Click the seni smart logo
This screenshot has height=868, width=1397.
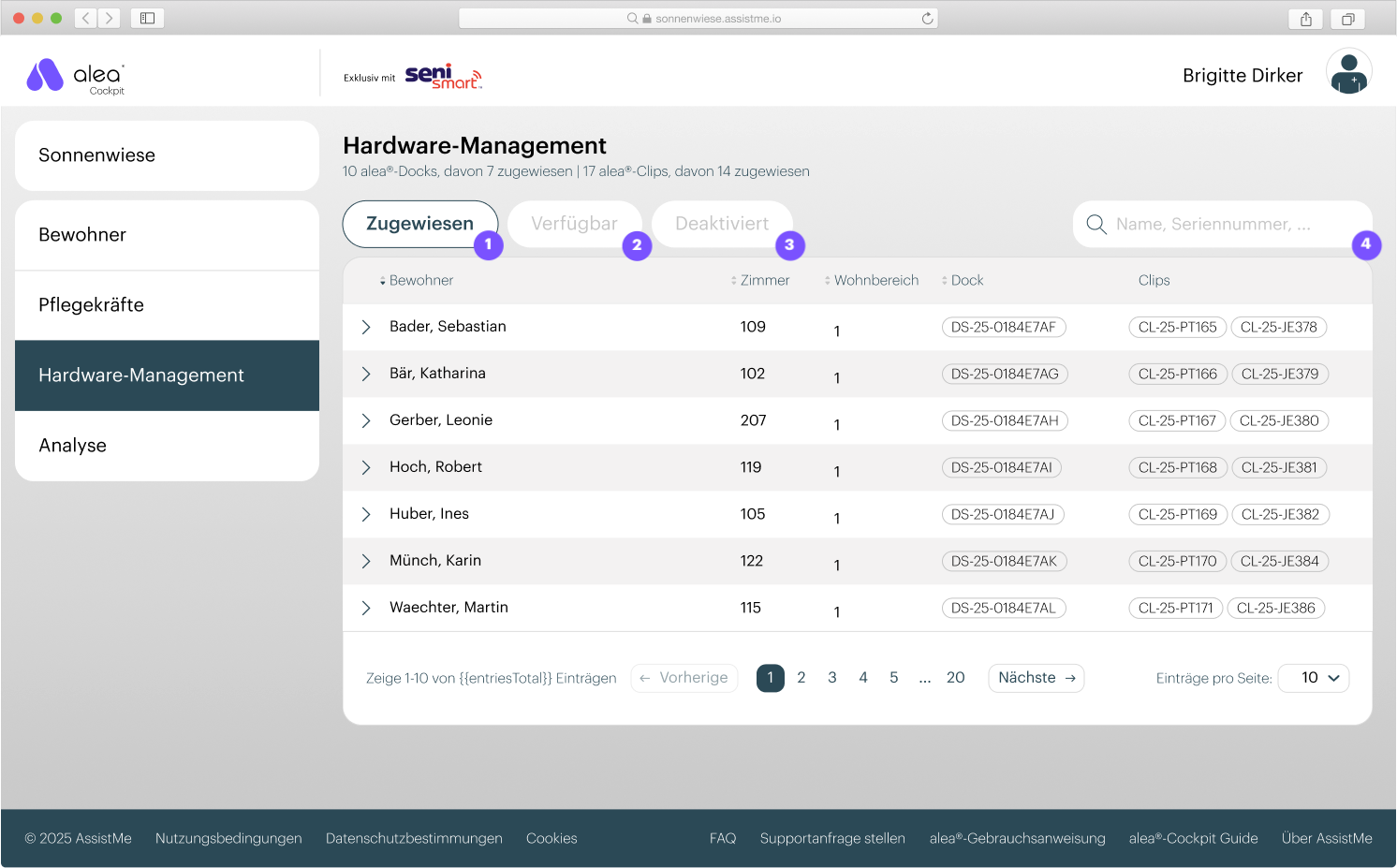pyautogui.click(x=442, y=77)
